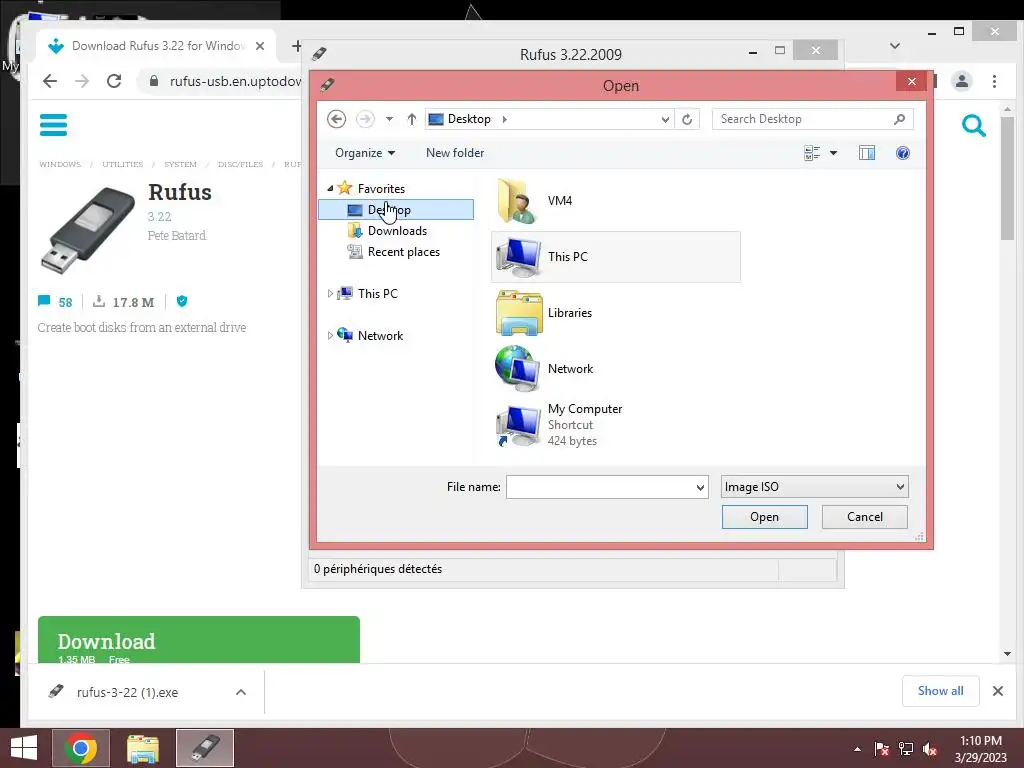Select Desktop under Favorites
This screenshot has width=1024, height=768.
pyautogui.click(x=396, y=210)
